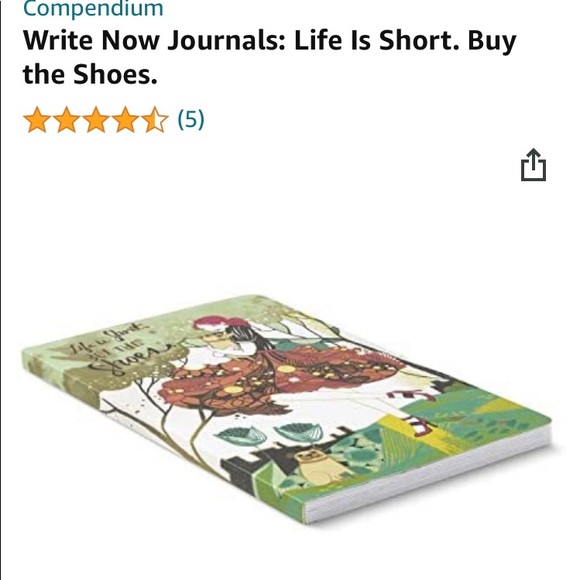Click the fourth gold rating star

(125, 119)
